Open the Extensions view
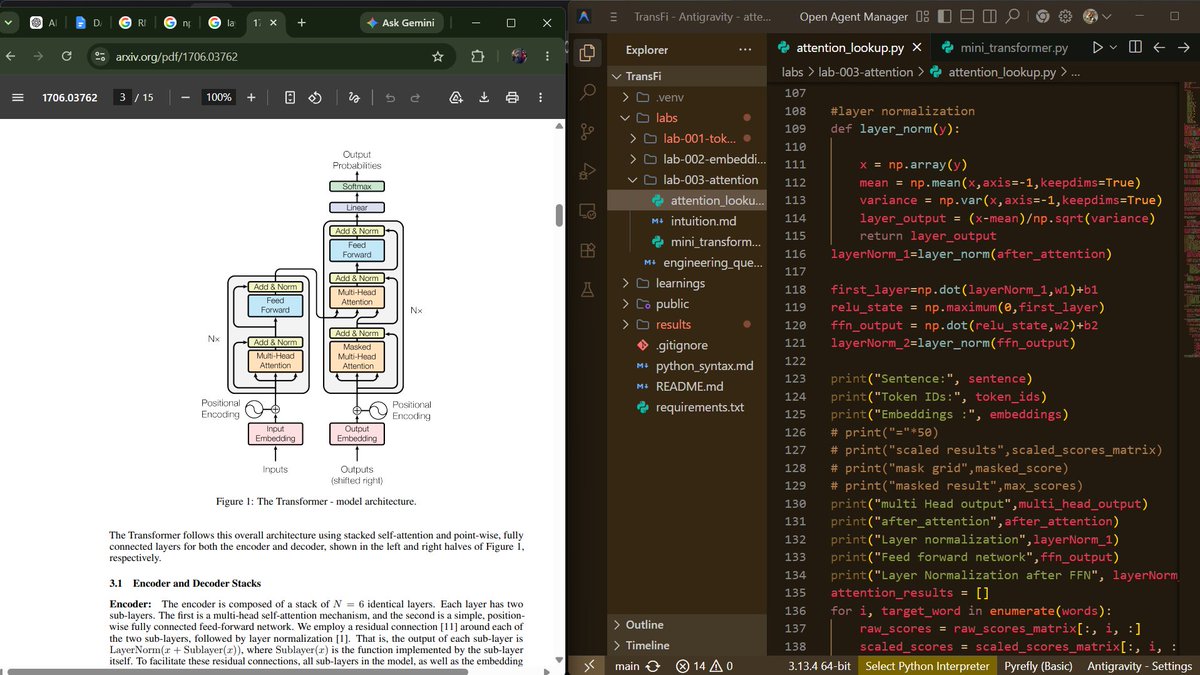The image size is (1200, 675). [588, 250]
